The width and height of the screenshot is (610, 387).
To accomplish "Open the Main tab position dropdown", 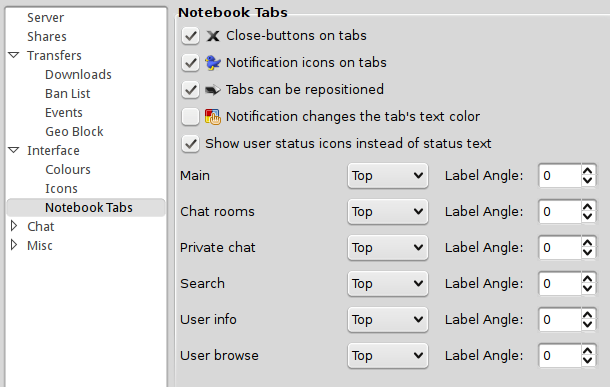I will pyautogui.click(x=388, y=176).
